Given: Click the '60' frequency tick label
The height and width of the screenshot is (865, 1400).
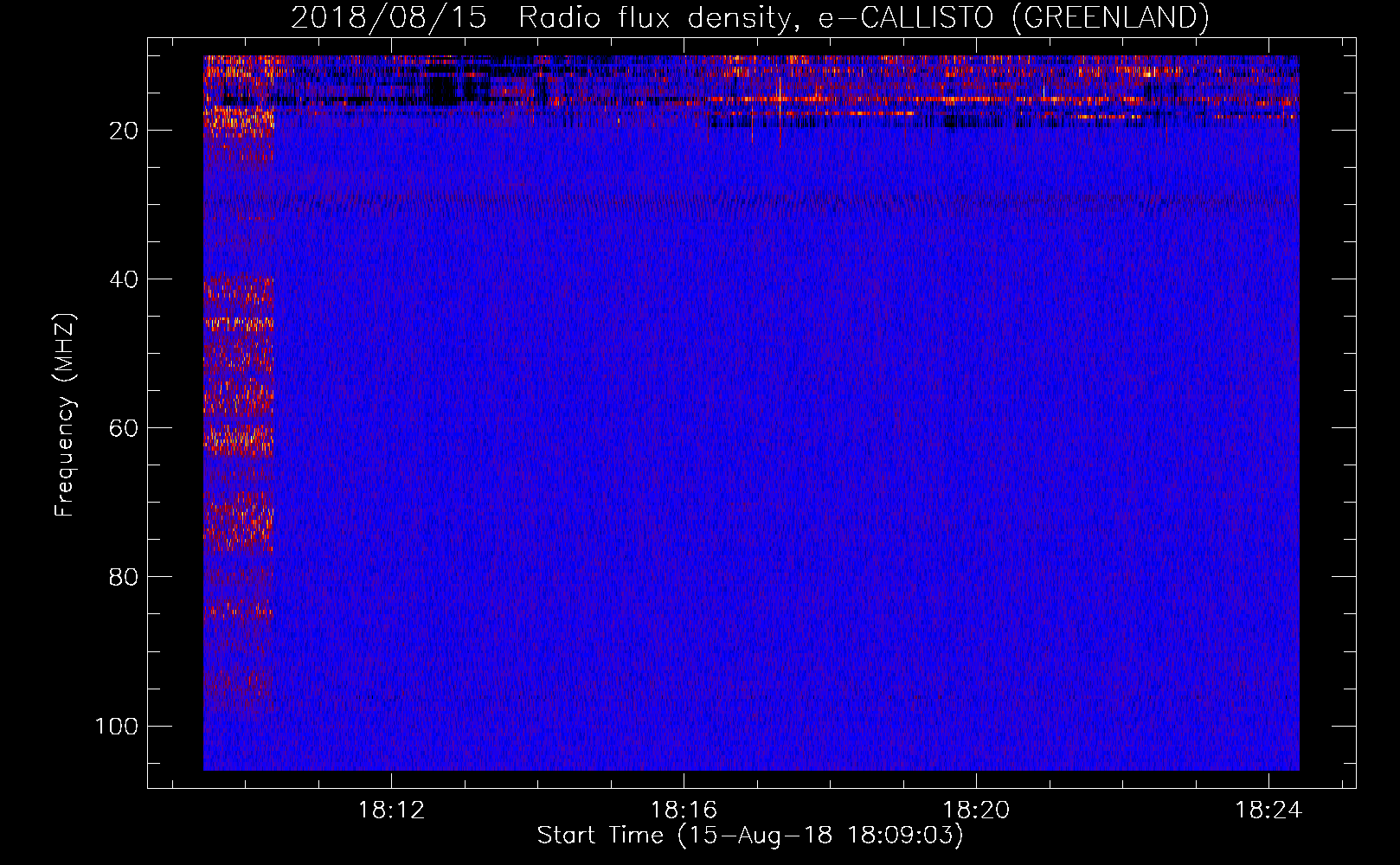Looking at the screenshot, I should pos(124,428).
